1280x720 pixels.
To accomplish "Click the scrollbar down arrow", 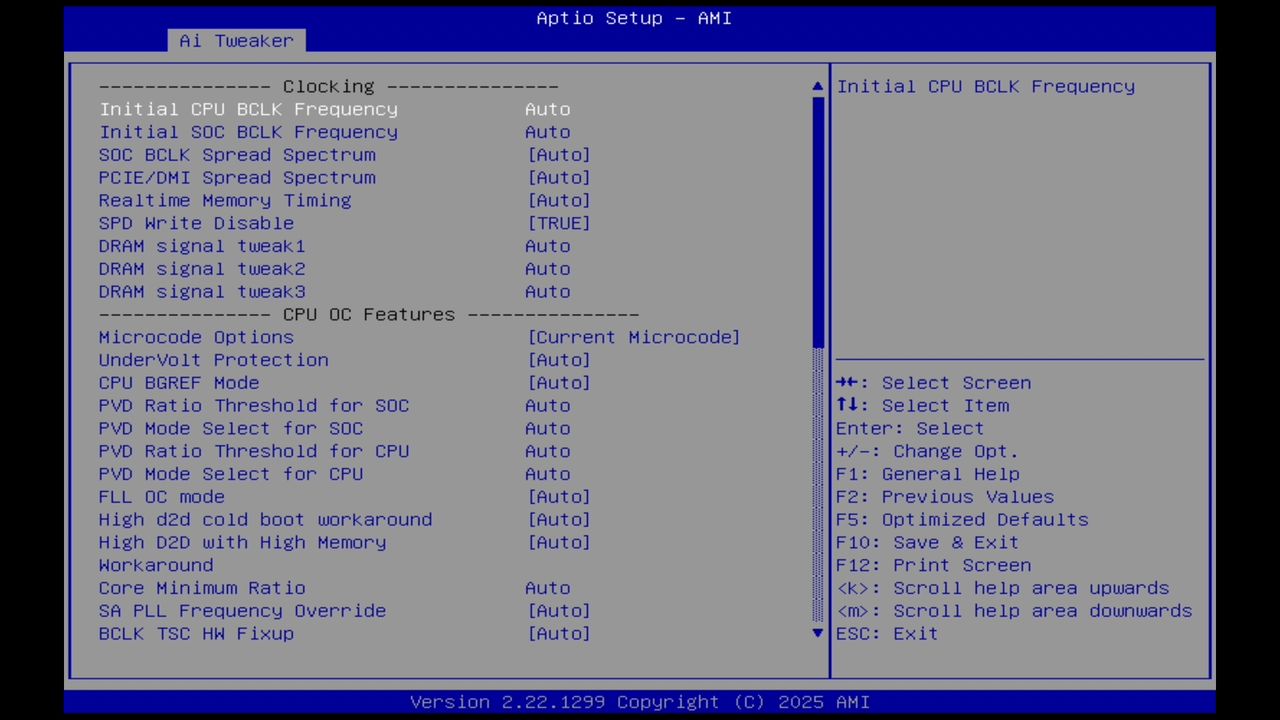I will coord(817,633).
